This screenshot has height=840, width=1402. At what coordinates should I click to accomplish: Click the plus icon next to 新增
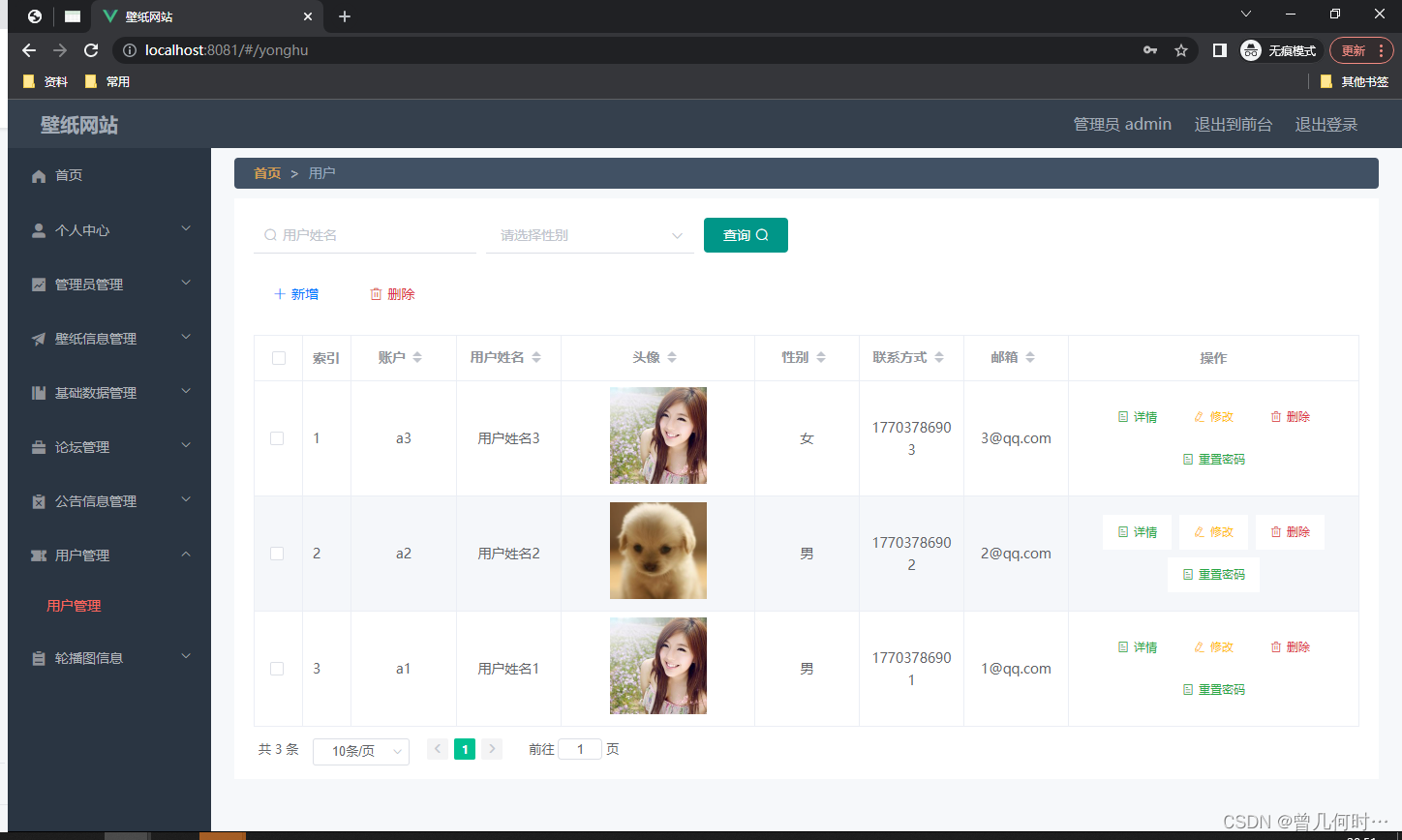pos(280,293)
